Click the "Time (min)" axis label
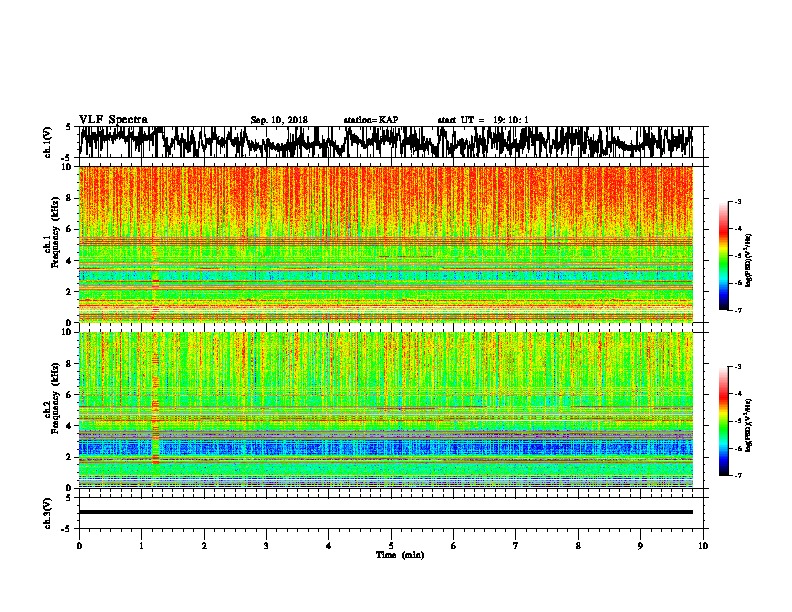The height and width of the screenshot is (612, 792). 400,555
